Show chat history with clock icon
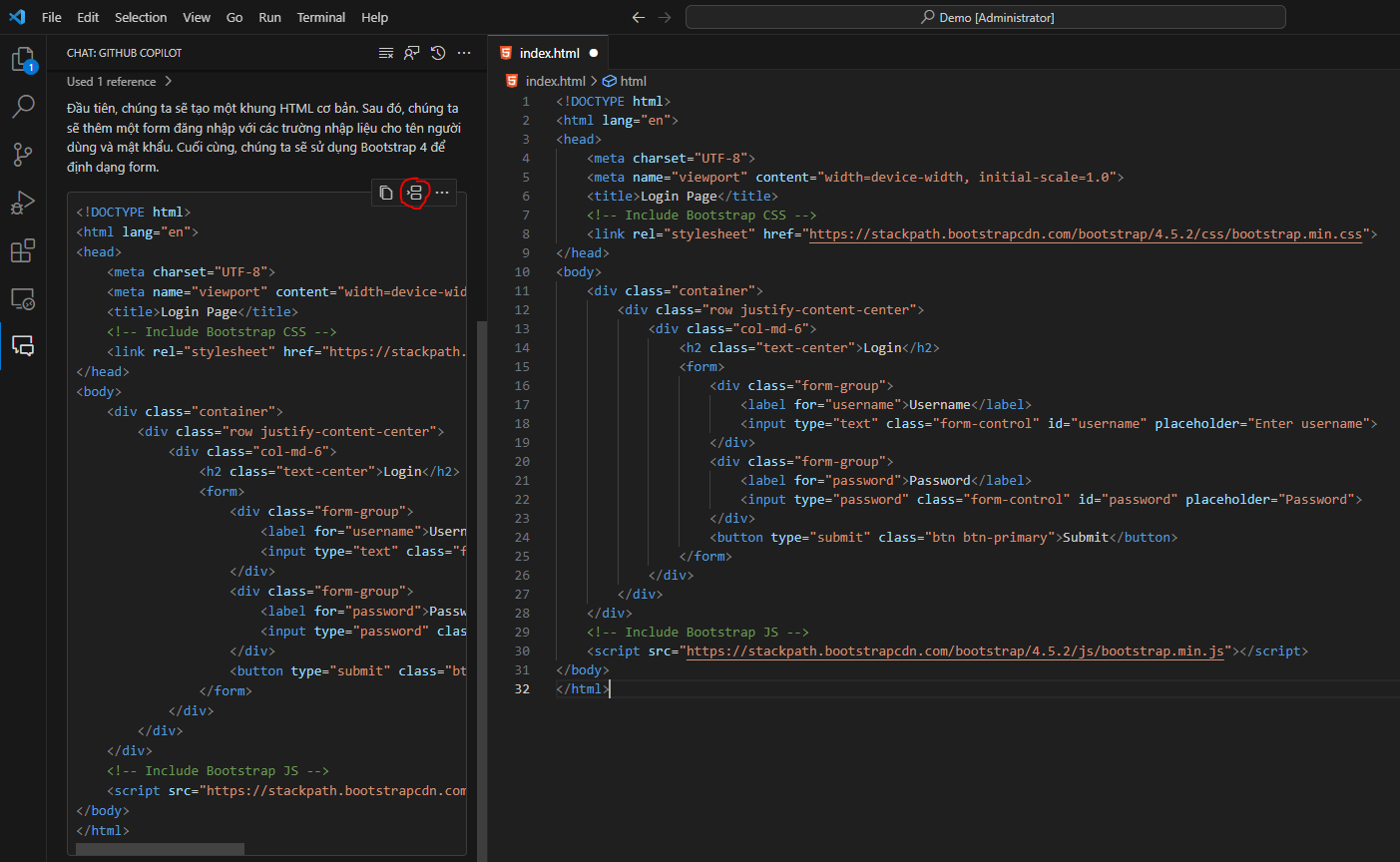The height and width of the screenshot is (862, 1400). (x=438, y=53)
